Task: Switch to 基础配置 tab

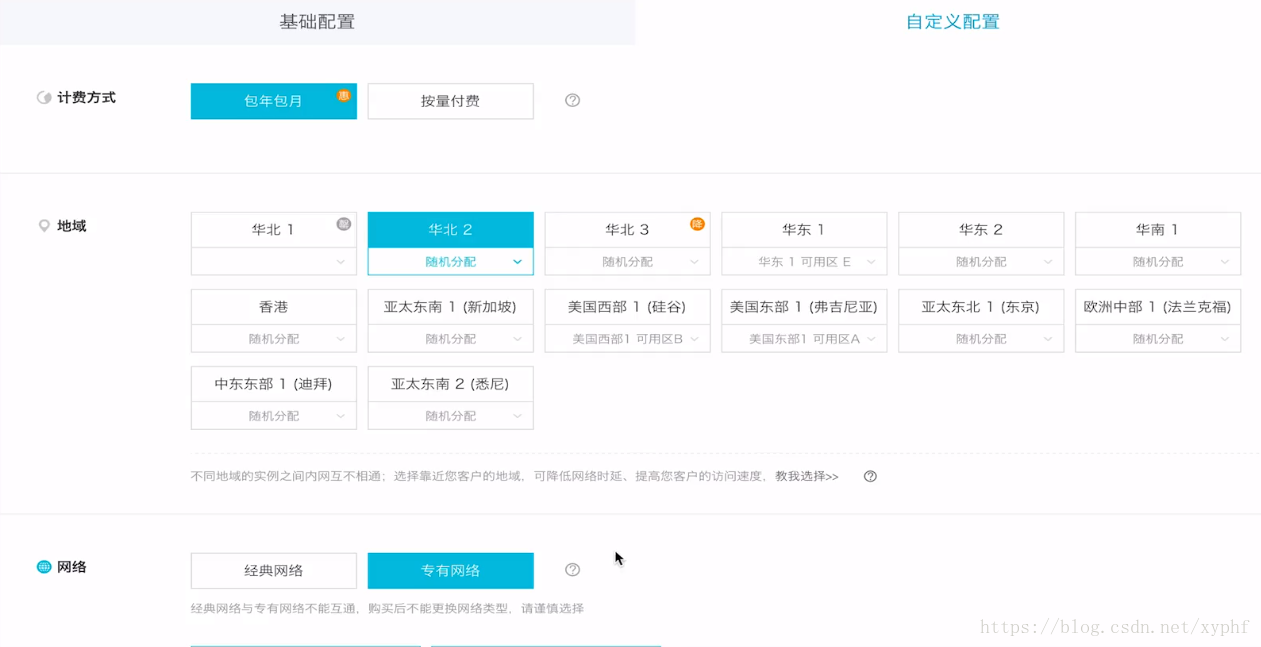Action: tap(317, 22)
